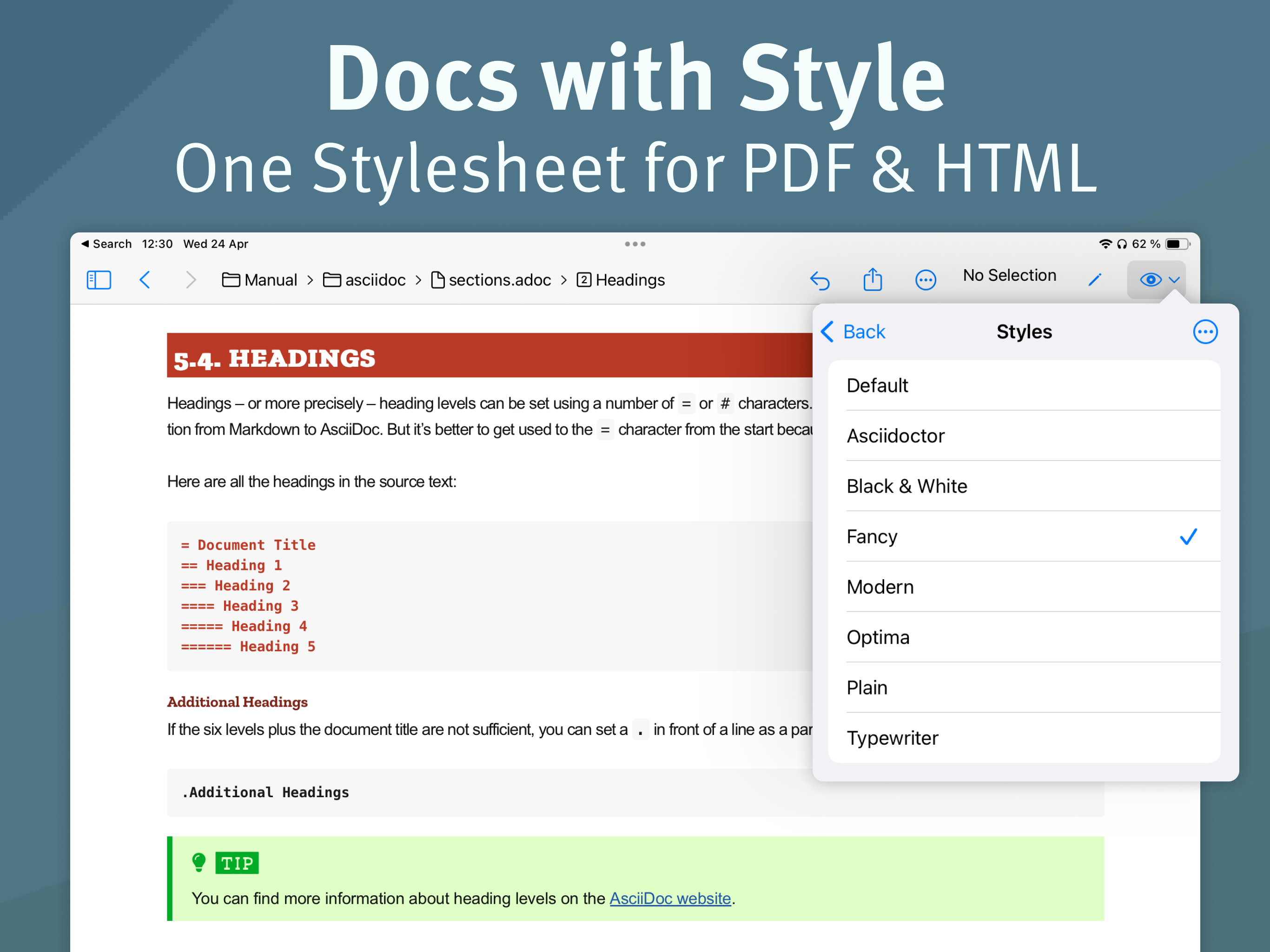Screen dimensions: 1270x952
Task: Open the share sheet icon
Action: [x=873, y=280]
